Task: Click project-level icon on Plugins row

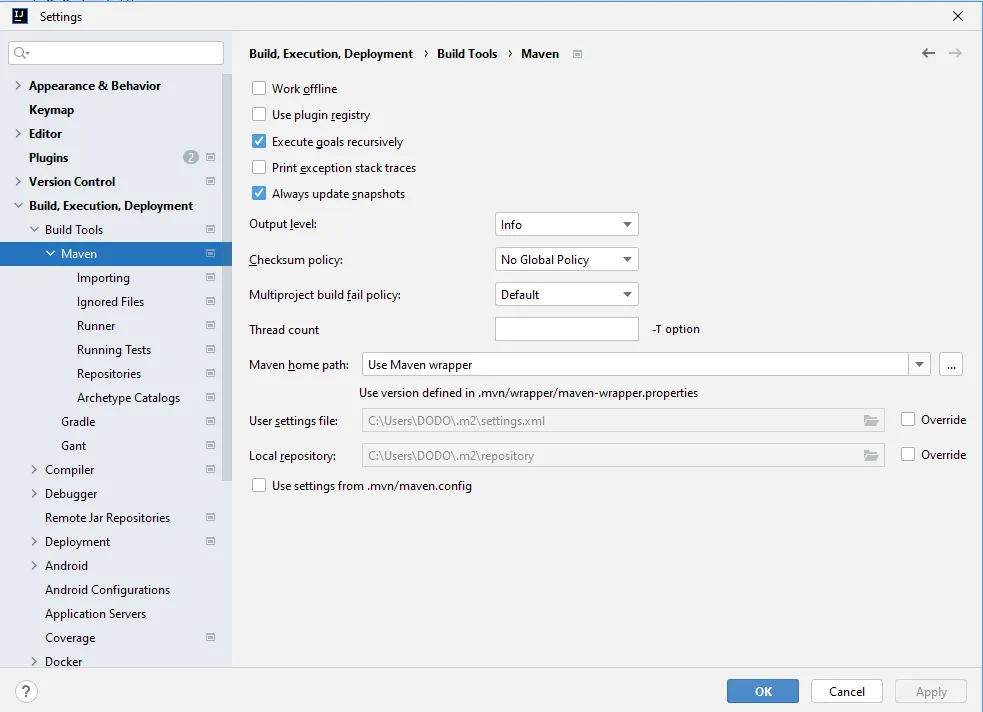Action: [211, 157]
